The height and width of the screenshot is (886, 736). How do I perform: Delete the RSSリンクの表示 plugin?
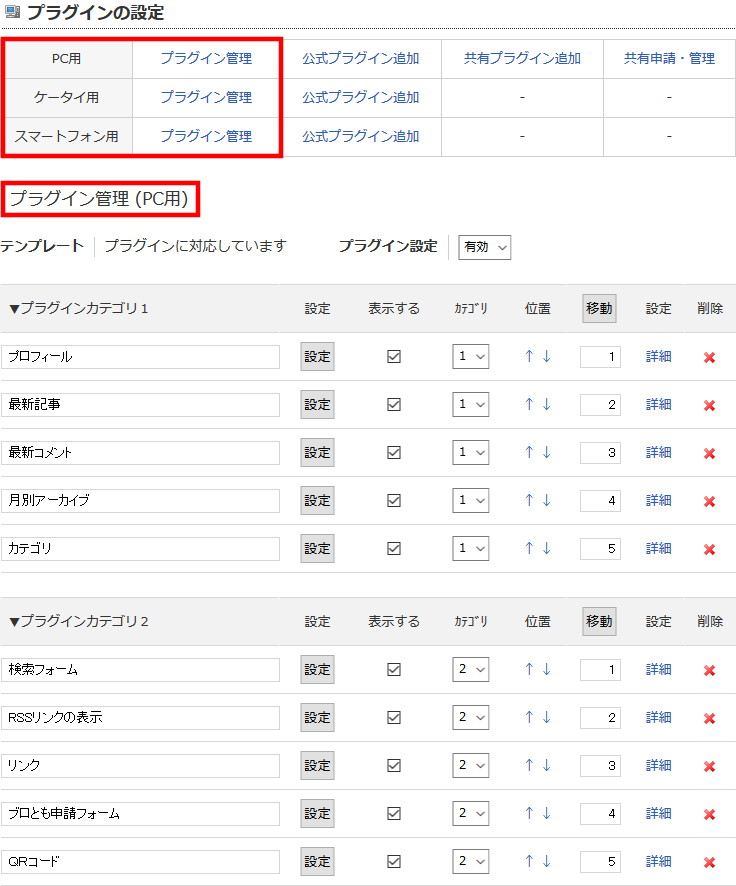coord(709,718)
